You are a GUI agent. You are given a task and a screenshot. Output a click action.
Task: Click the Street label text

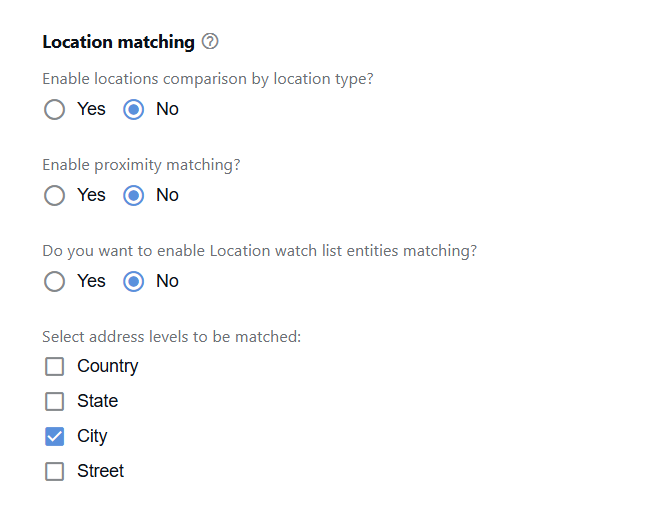101,471
